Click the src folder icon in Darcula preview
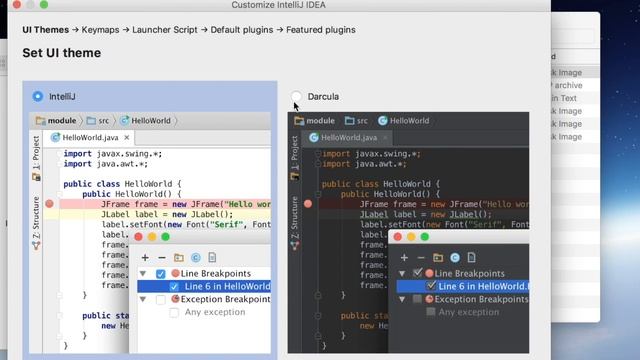This screenshot has height=360, width=640. [x=349, y=121]
